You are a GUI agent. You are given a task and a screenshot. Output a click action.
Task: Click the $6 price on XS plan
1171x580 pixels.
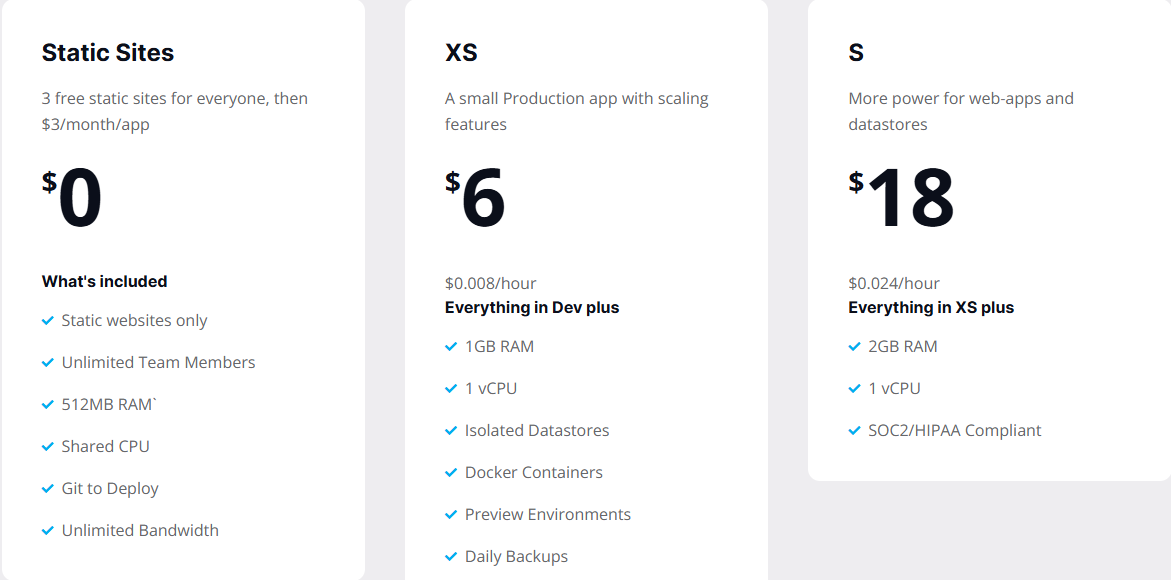pyautogui.click(x=476, y=198)
